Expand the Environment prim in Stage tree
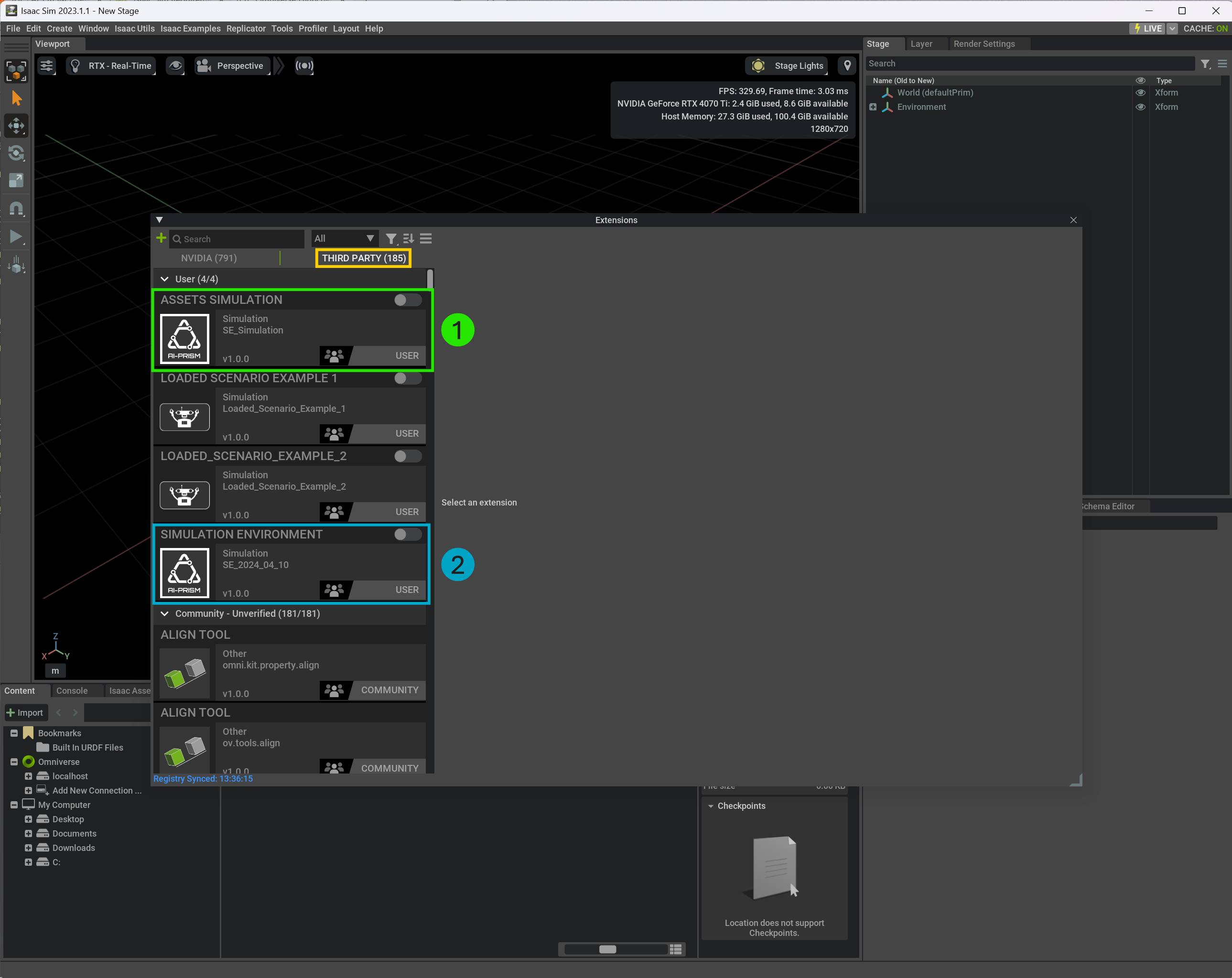Screen dimensions: 1232x978 [873, 107]
